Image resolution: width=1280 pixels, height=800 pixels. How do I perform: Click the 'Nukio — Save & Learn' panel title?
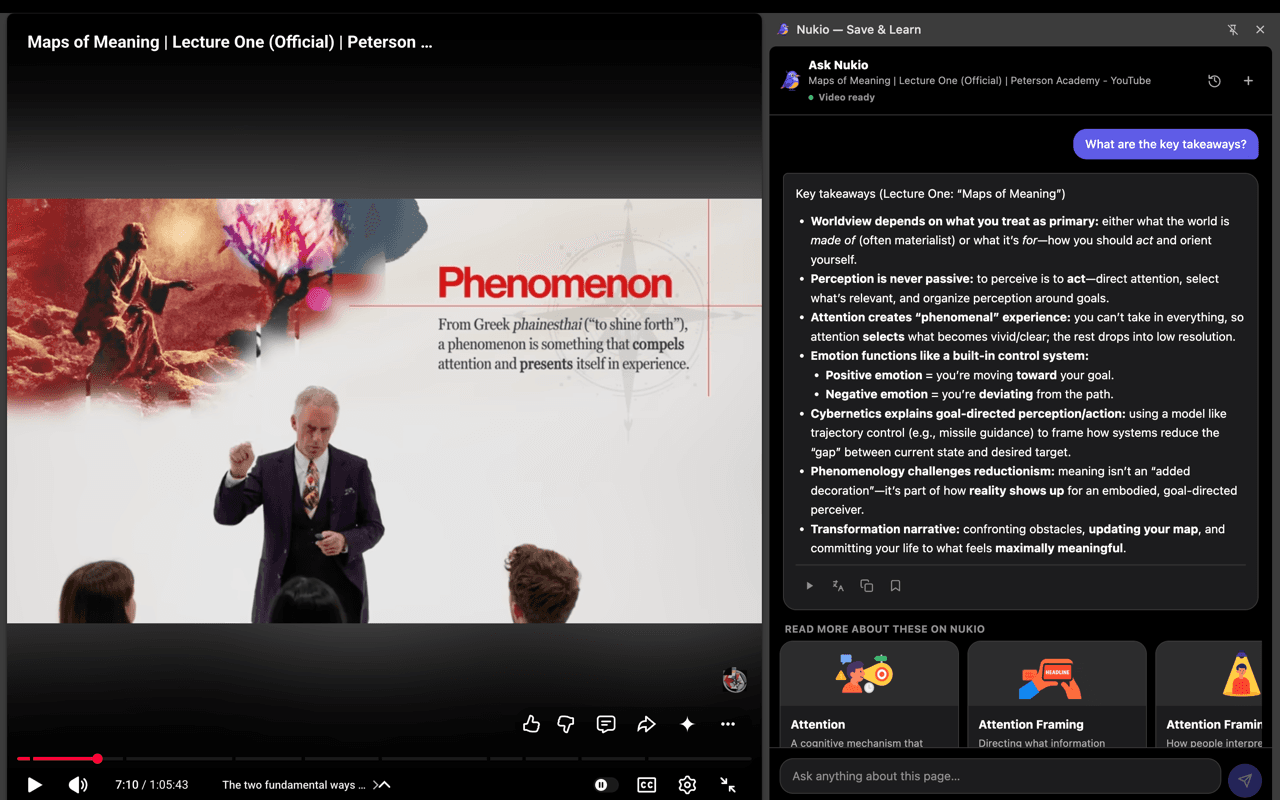point(859,30)
